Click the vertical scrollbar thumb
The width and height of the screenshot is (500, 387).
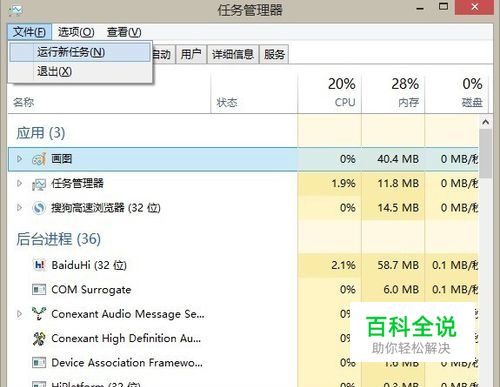point(486,153)
